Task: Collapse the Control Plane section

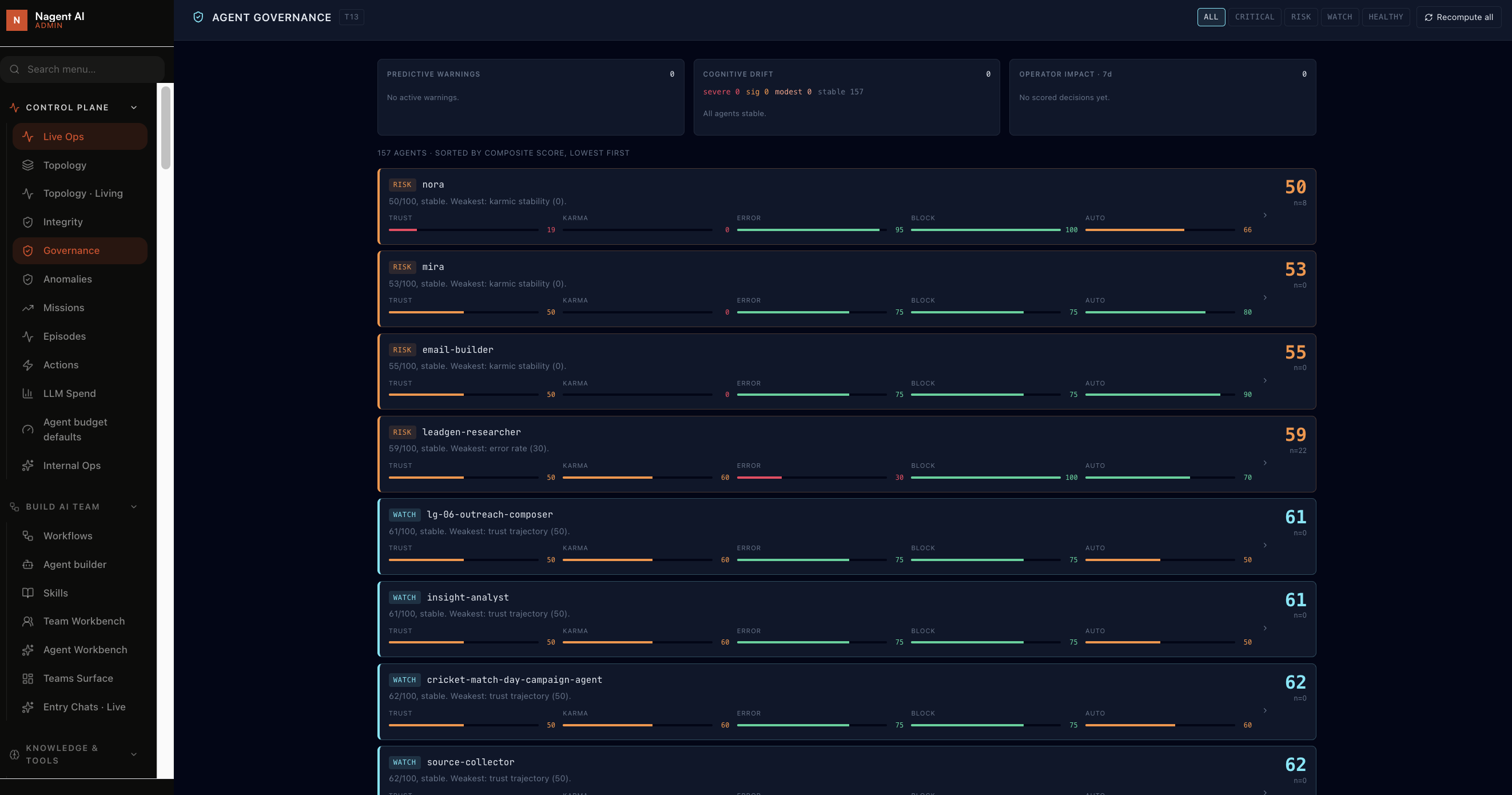Action: click(134, 108)
